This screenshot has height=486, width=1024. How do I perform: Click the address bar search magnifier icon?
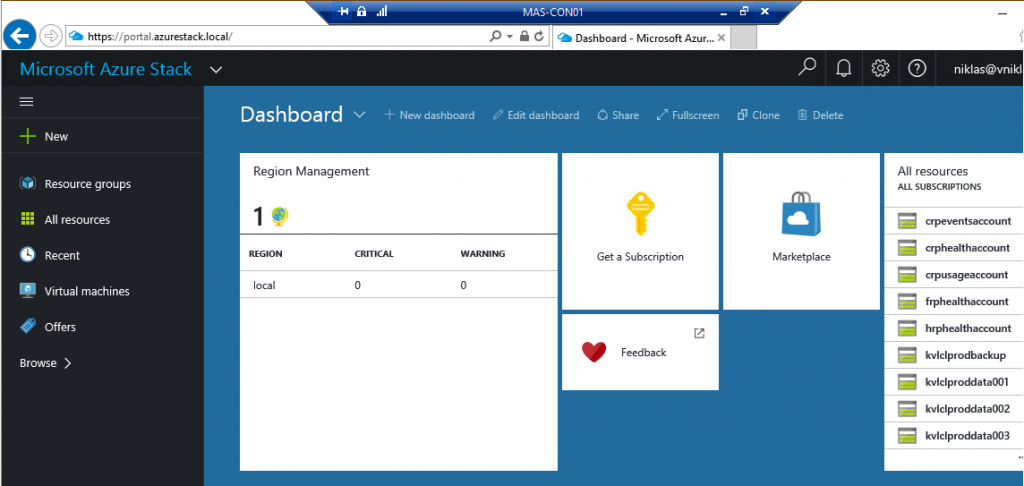(x=496, y=37)
